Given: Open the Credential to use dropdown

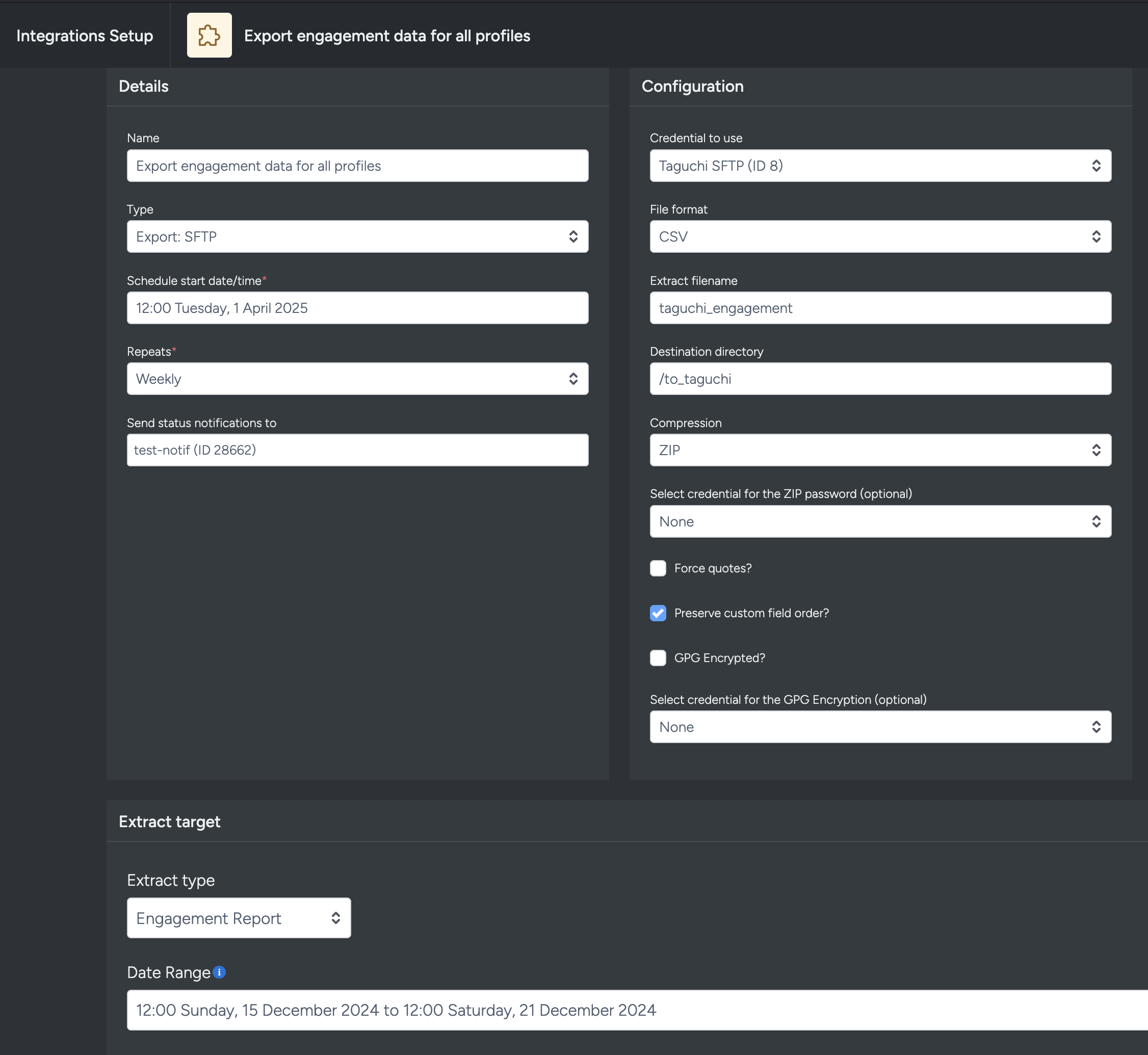Looking at the screenshot, I should (x=880, y=166).
